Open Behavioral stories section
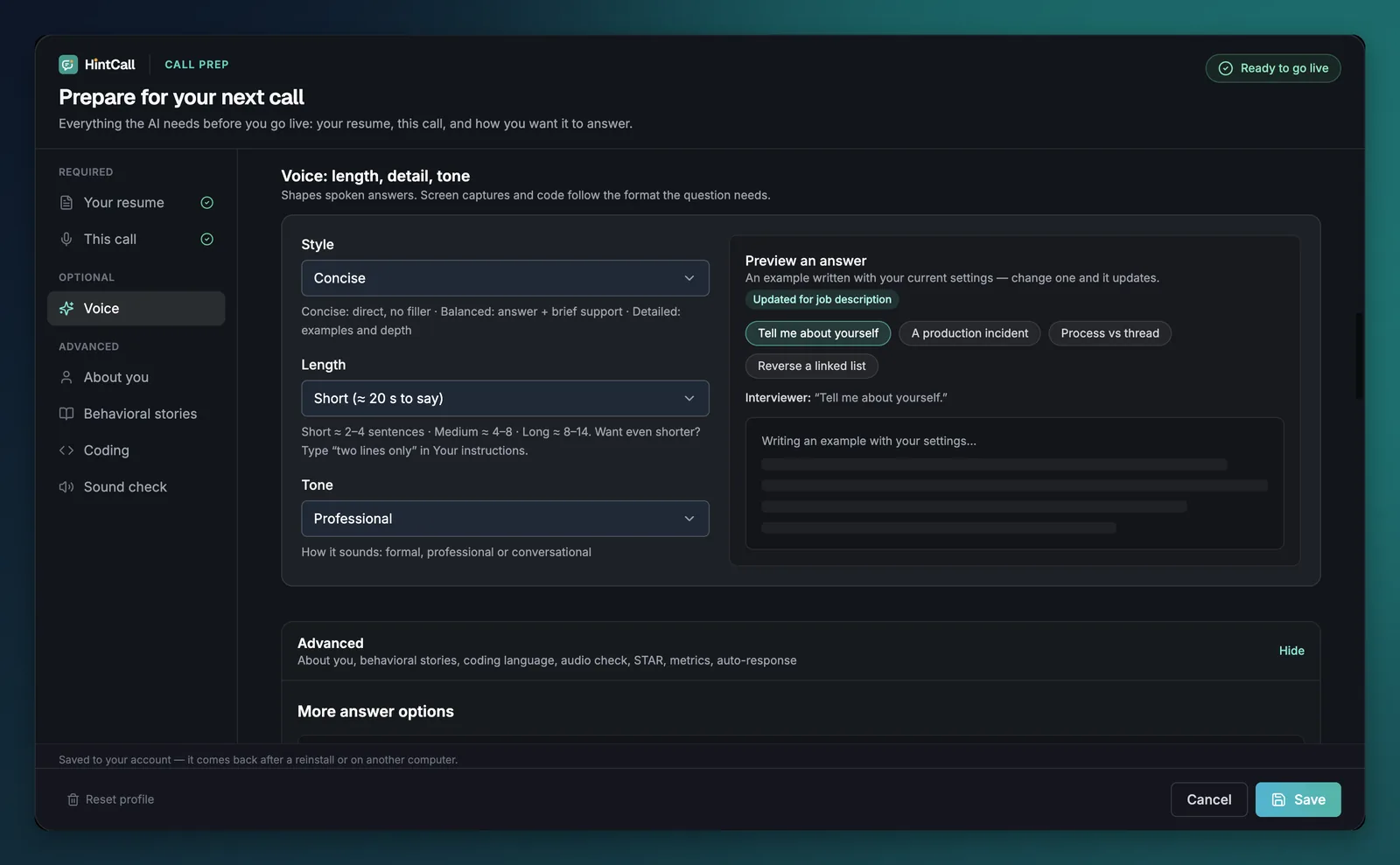This screenshot has height=865, width=1400. 136,415
